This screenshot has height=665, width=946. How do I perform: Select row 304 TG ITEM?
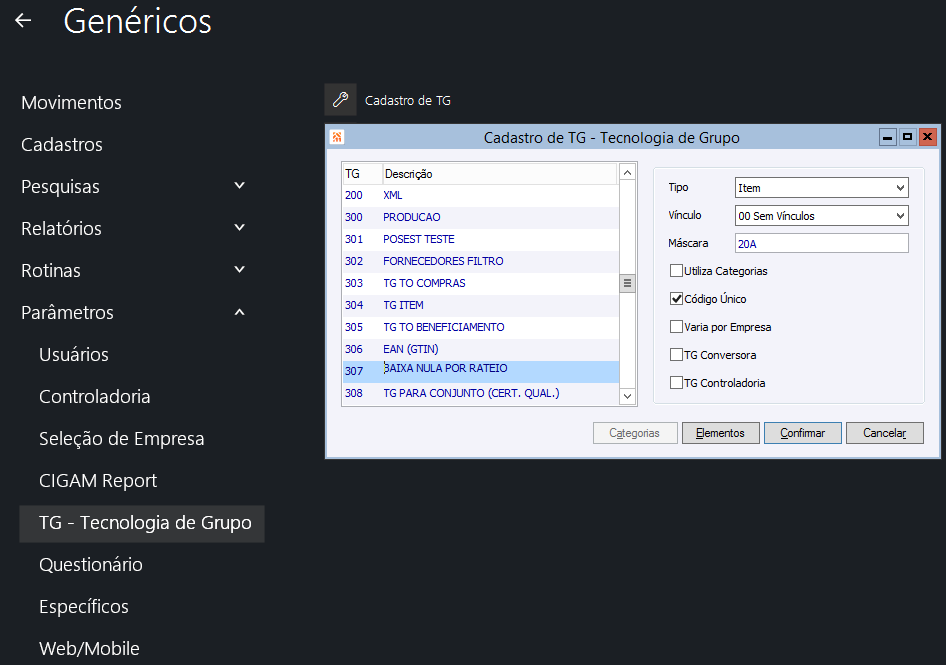(480, 305)
